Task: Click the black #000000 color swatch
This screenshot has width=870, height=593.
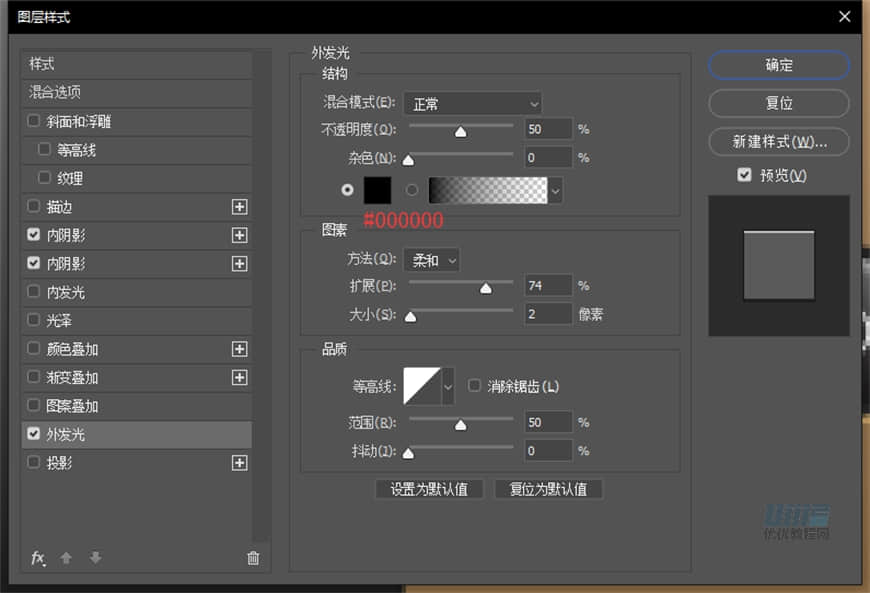Action: click(x=377, y=189)
